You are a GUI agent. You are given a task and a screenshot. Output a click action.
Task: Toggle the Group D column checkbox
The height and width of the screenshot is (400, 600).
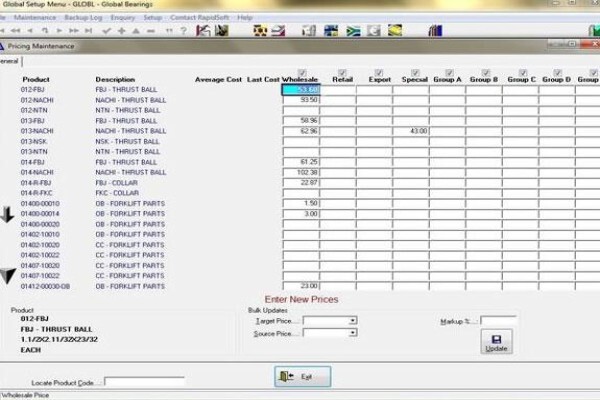[558, 72]
